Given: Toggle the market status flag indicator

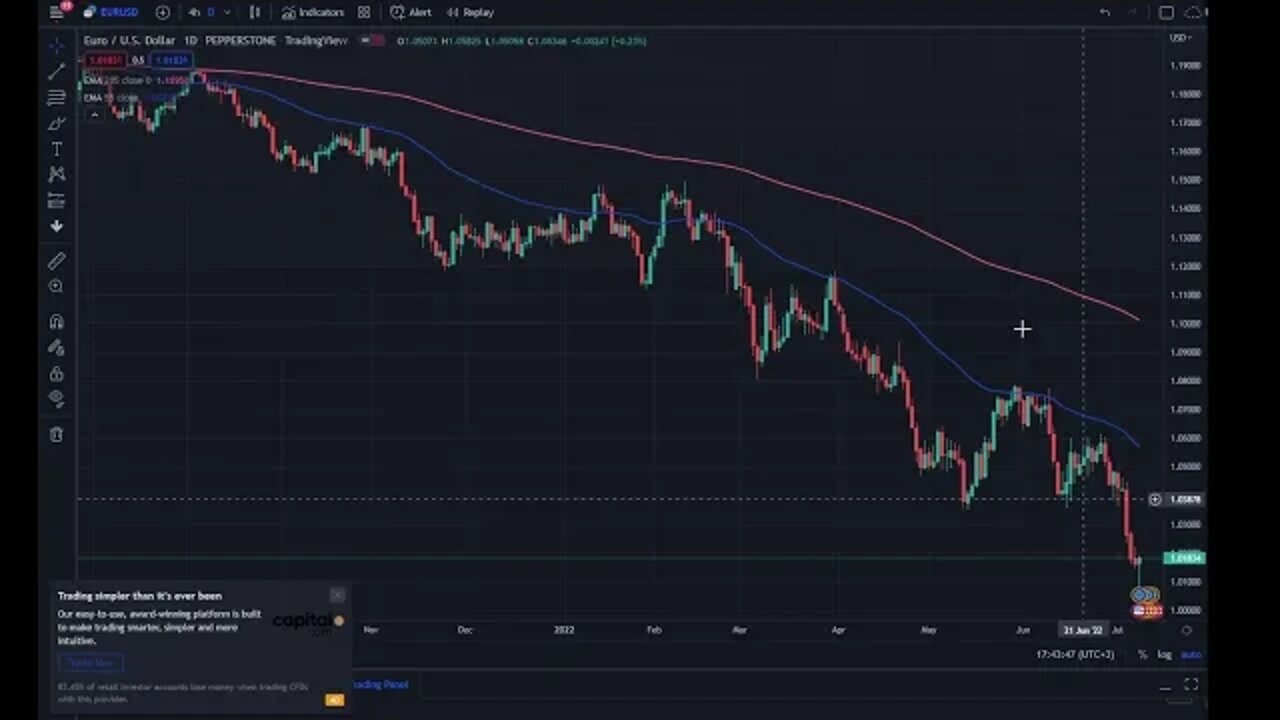Looking at the screenshot, I should 372,41.
